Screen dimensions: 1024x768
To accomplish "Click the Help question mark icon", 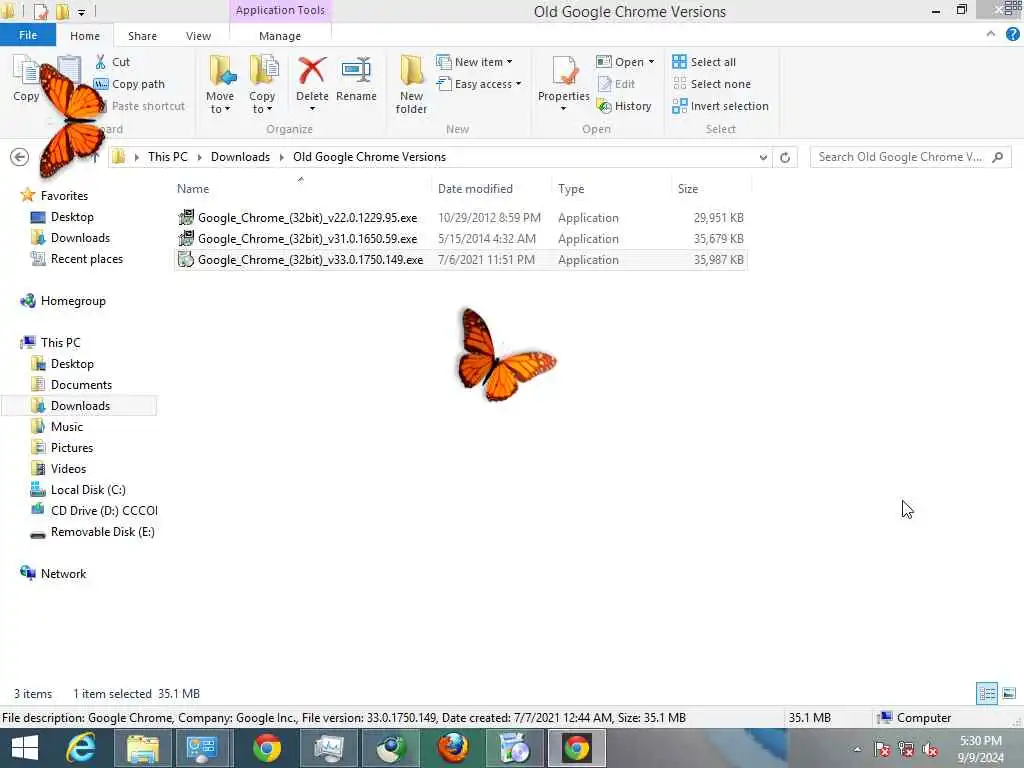I will [x=1012, y=35].
